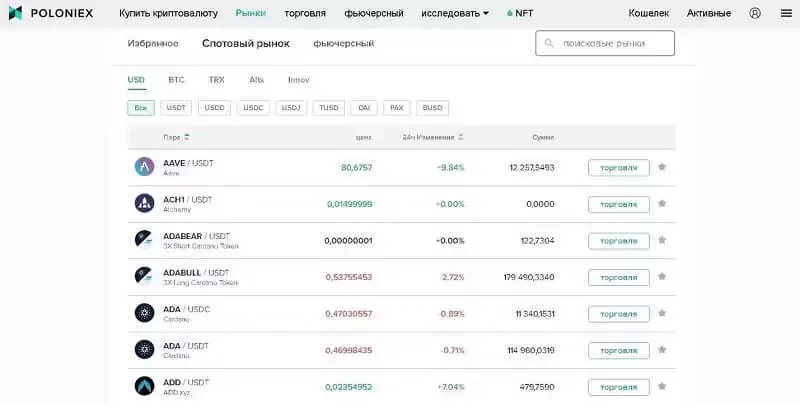Open the user account profile icon
This screenshot has height=404, width=800.
(755, 13)
